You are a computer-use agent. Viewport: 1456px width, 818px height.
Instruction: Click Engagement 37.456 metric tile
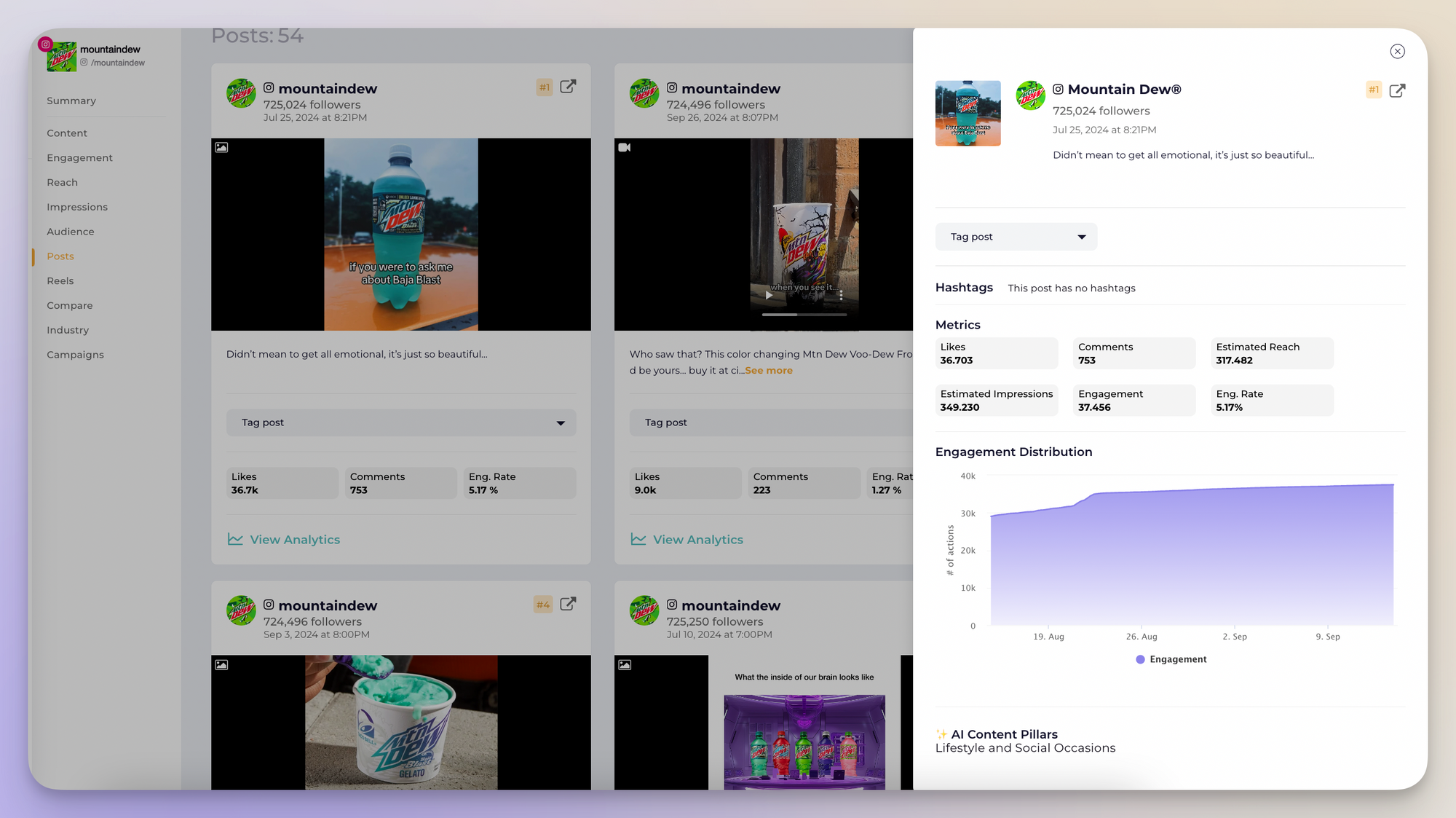pos(1134,400)
